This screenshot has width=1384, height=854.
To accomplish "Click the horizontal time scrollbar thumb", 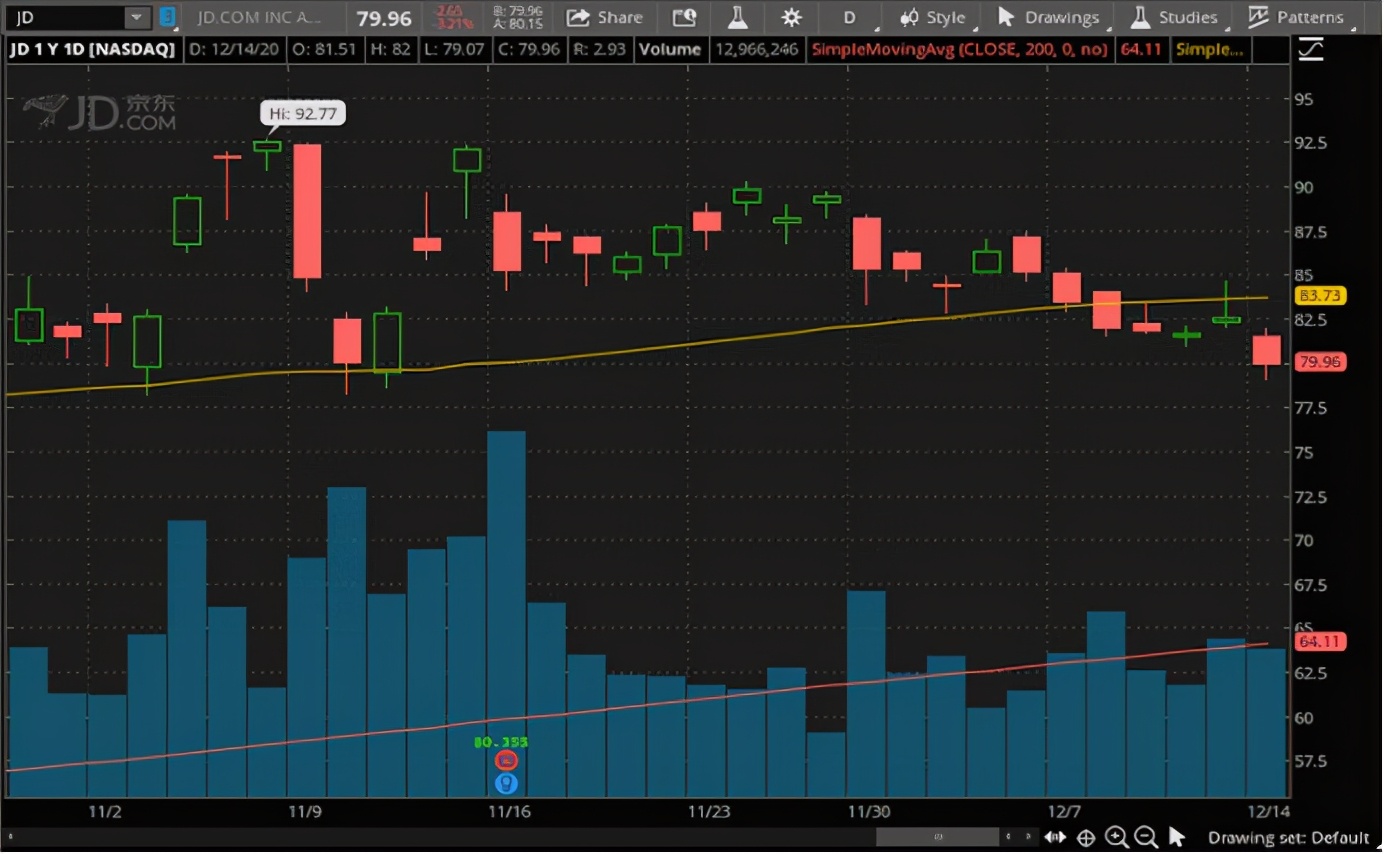I will [x=937, y=837].
